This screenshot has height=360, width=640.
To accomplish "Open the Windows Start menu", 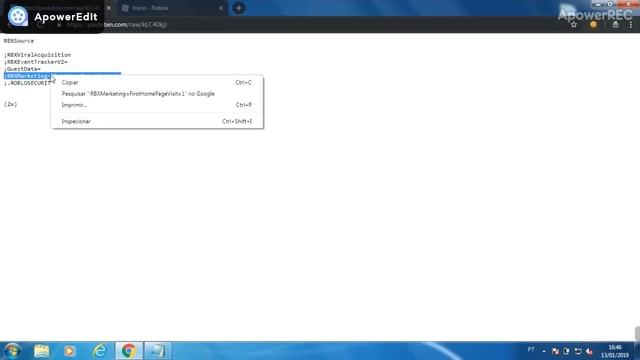I will [12, 351].
